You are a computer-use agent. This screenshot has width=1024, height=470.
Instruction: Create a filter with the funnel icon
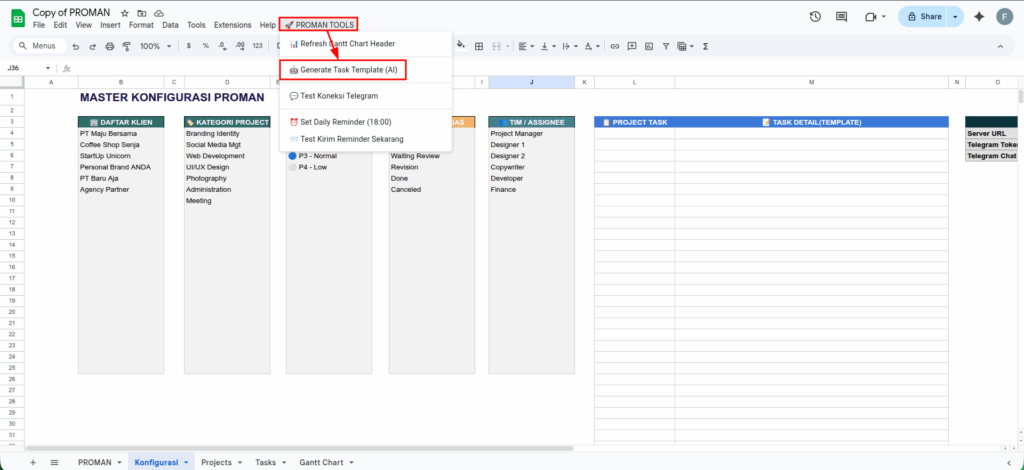[x=666, y=46]
